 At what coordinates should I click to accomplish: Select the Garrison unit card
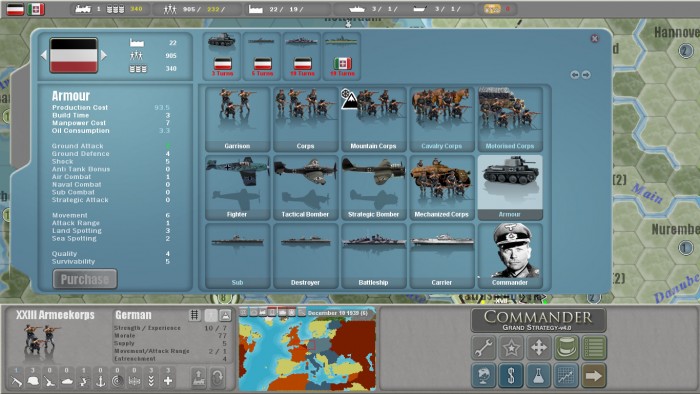tap(237, 119)
